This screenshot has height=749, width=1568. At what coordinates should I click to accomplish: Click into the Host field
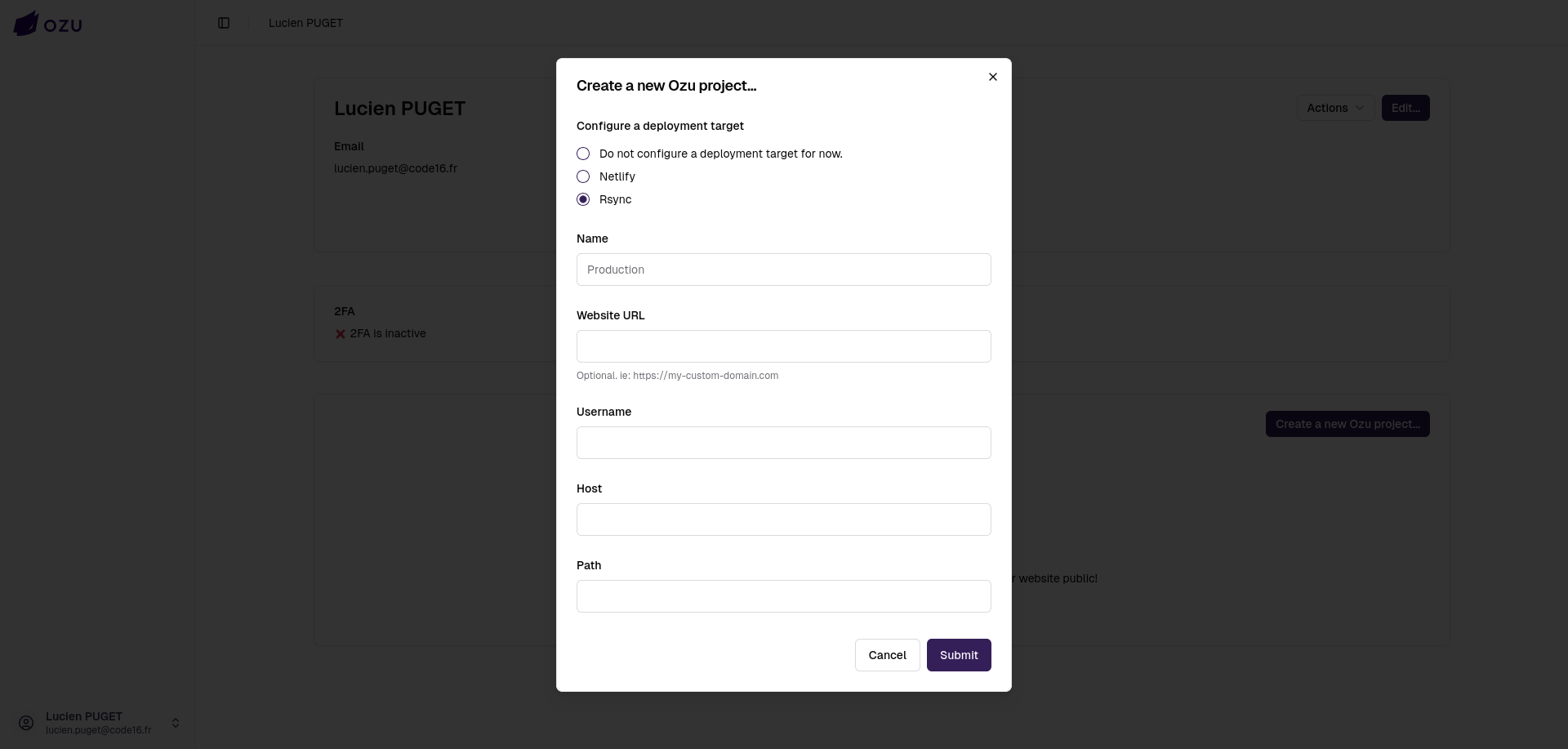coord(783,519)
